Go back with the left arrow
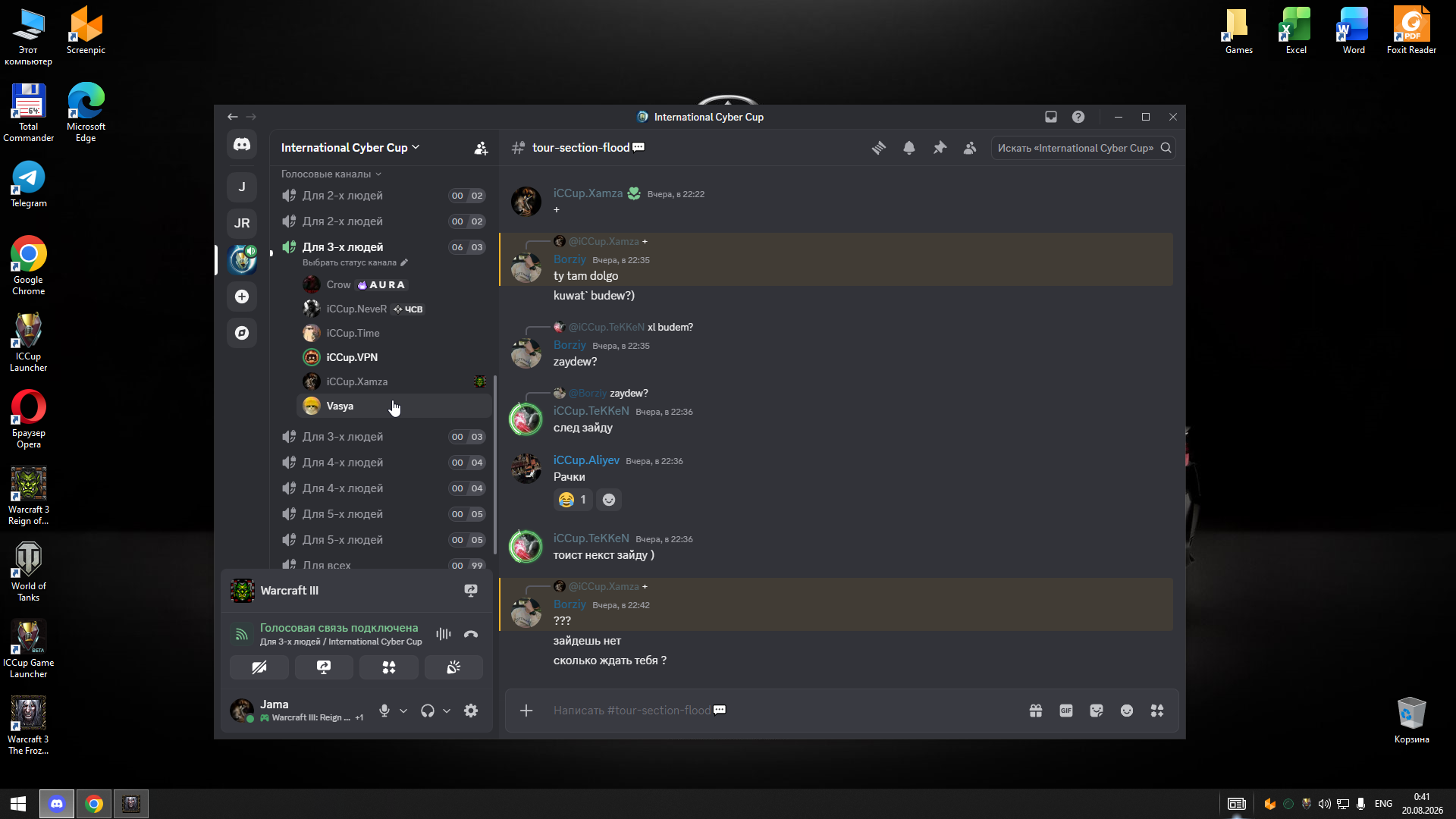 point(233,117)
